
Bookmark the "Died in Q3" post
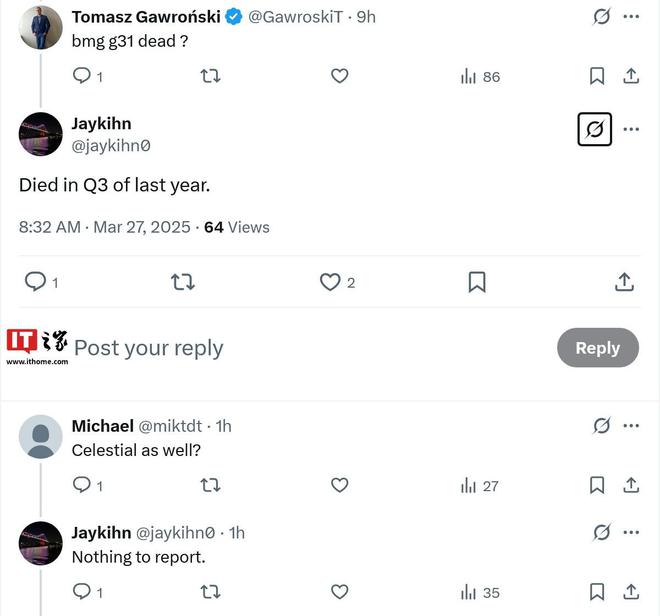(x=477, y=282)
